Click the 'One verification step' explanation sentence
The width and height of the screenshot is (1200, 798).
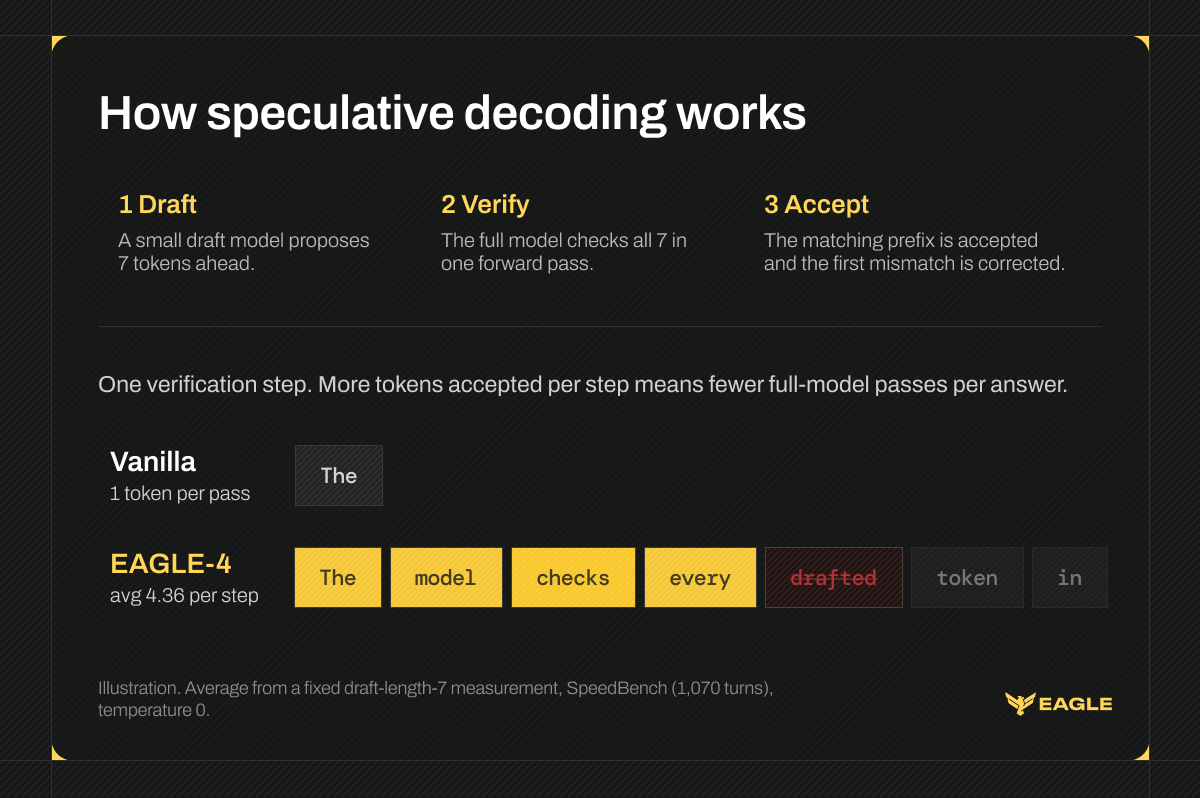tap(583, 385)
